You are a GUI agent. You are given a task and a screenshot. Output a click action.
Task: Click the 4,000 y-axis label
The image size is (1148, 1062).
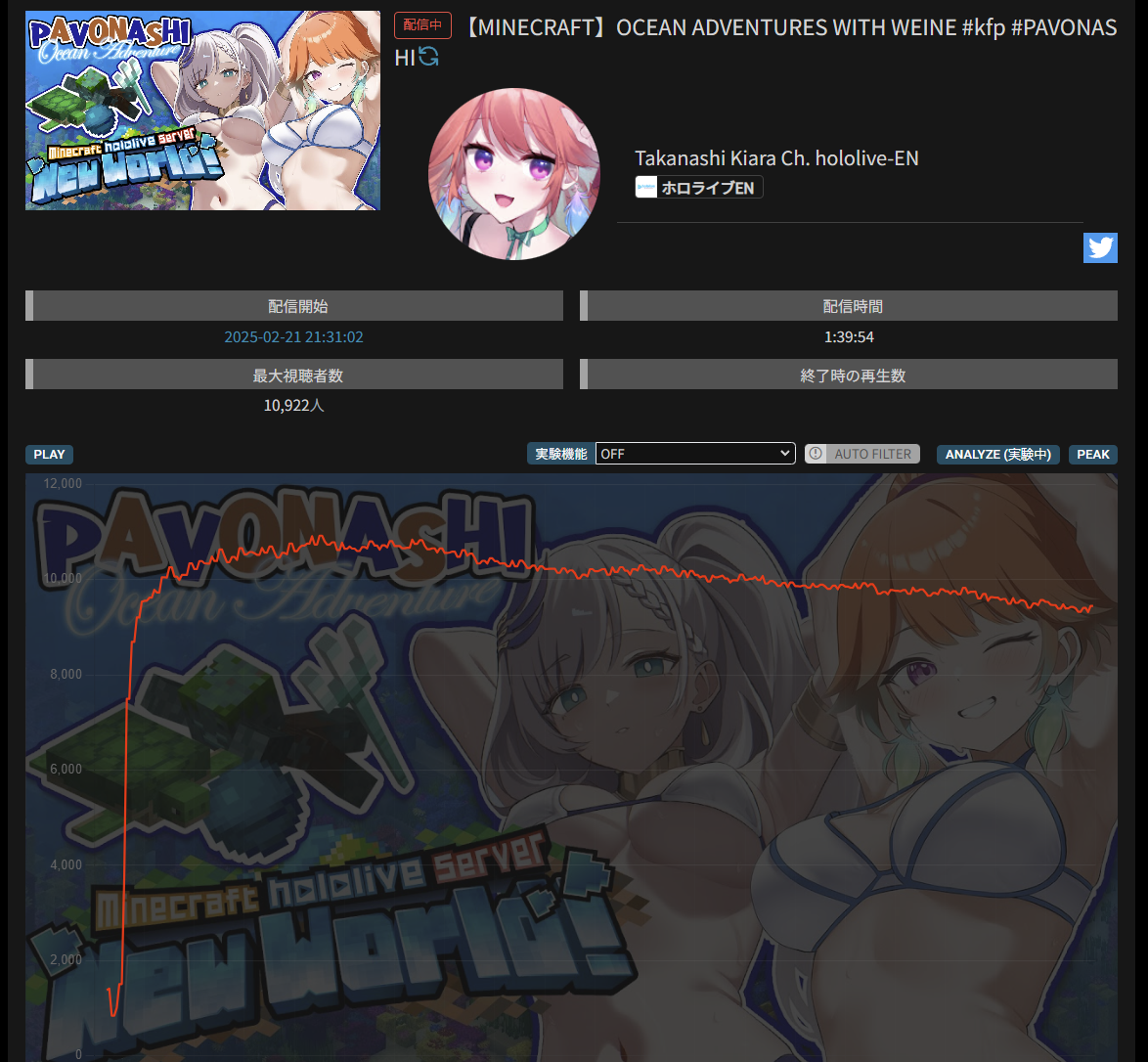(66, 864)
